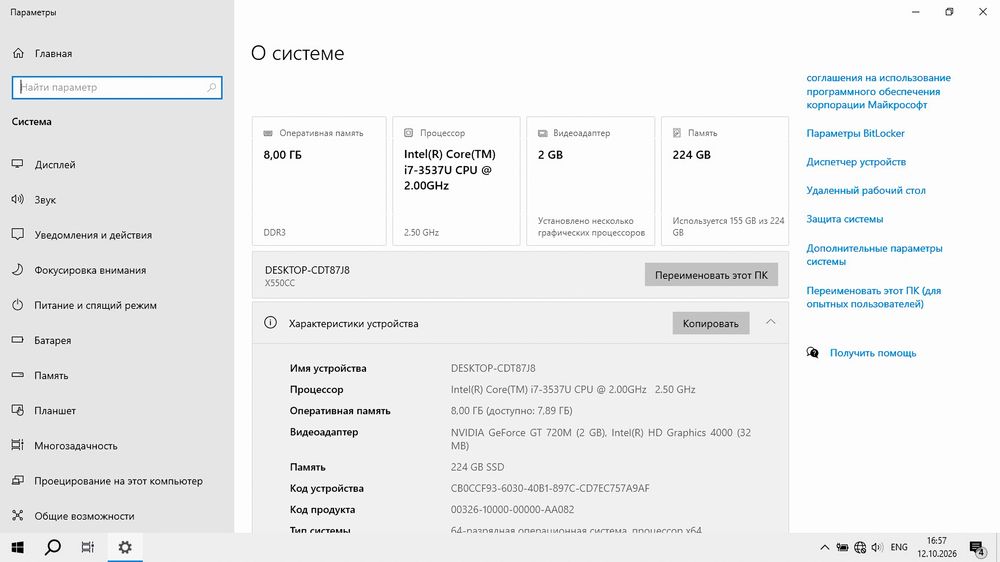Image resolution: width=1000 pixels, height=562 pixels.
Task: Click the volume tray icon
Action: pos(877,547)
